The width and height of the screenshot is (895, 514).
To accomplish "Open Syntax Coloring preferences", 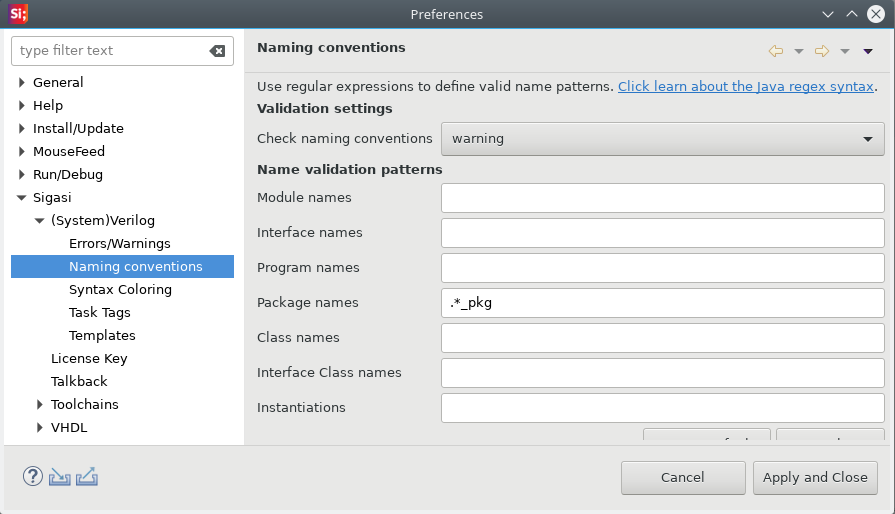I will (120, 289).
